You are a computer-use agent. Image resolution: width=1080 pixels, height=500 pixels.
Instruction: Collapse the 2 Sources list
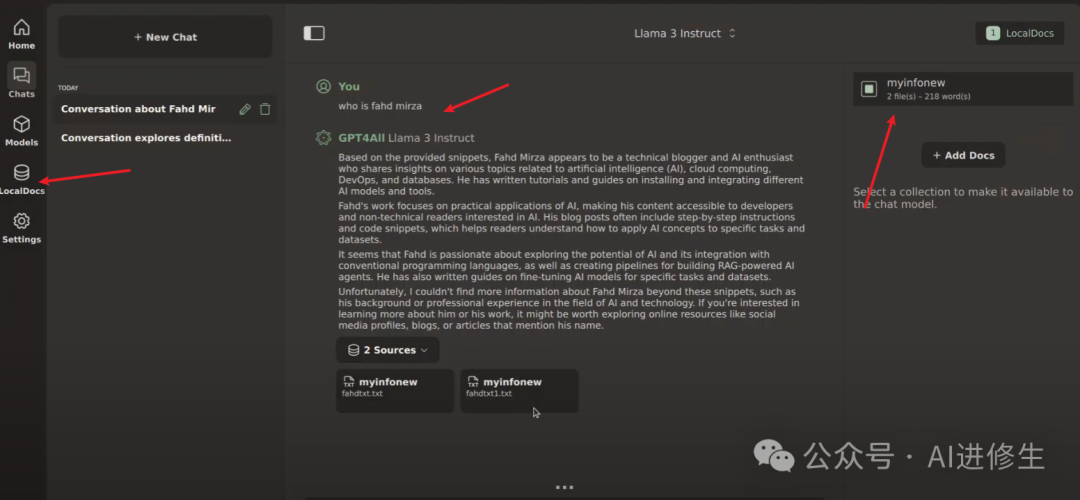pyautogui.click(x=388, y=350)
